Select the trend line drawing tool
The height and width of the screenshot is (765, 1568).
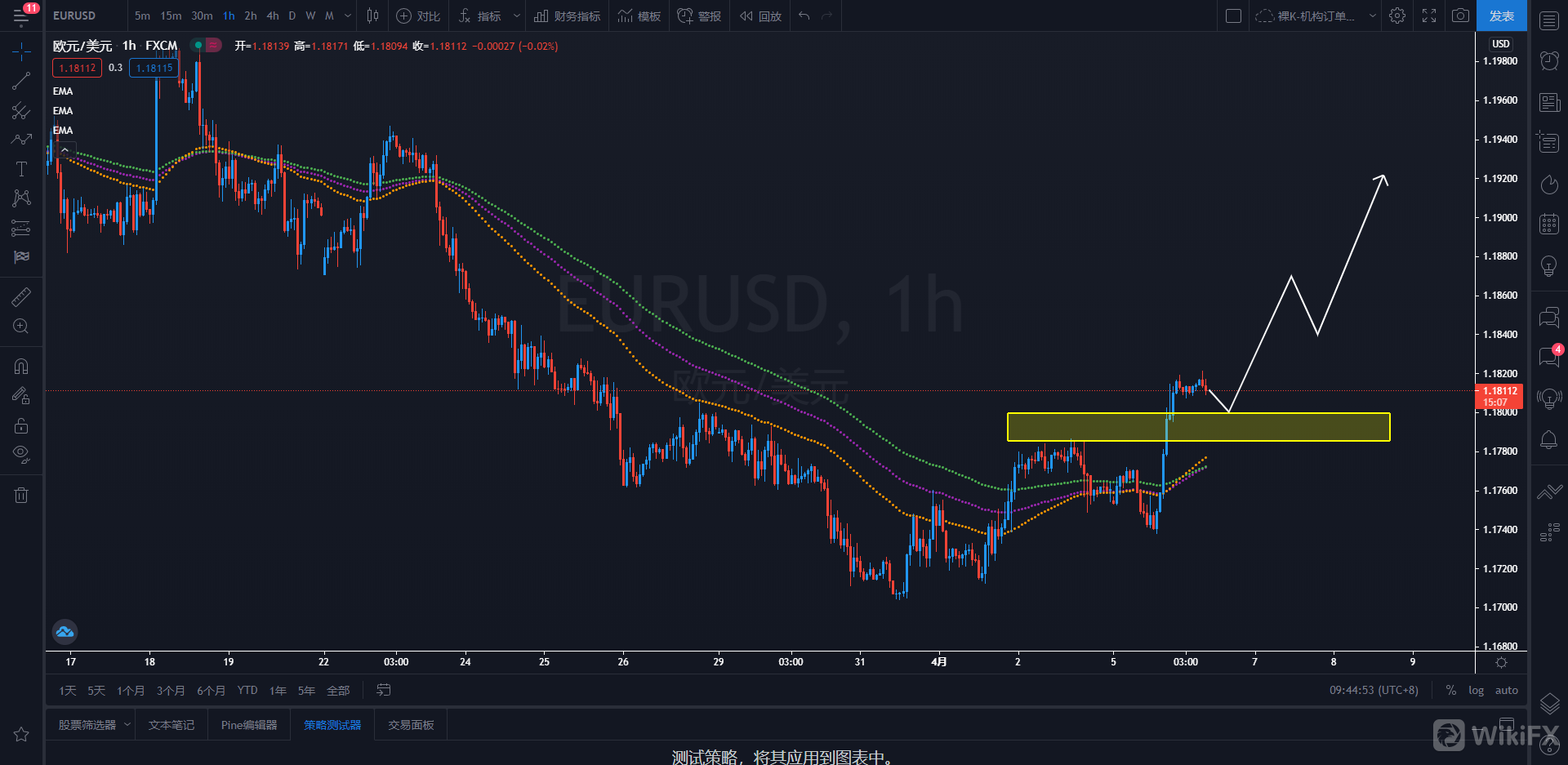point(21,81)
